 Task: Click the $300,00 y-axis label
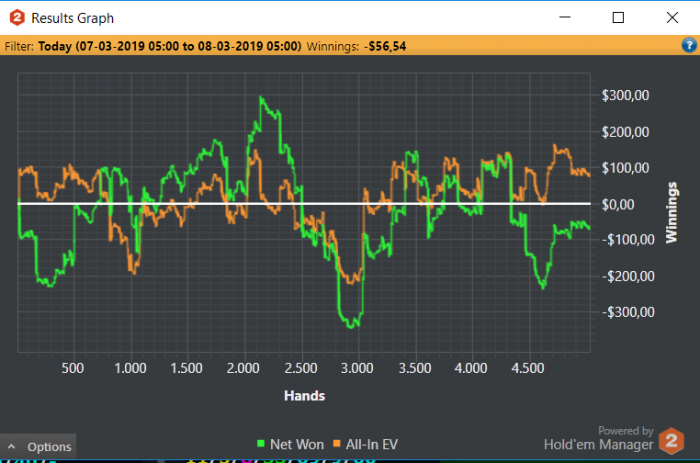[625, 96]
